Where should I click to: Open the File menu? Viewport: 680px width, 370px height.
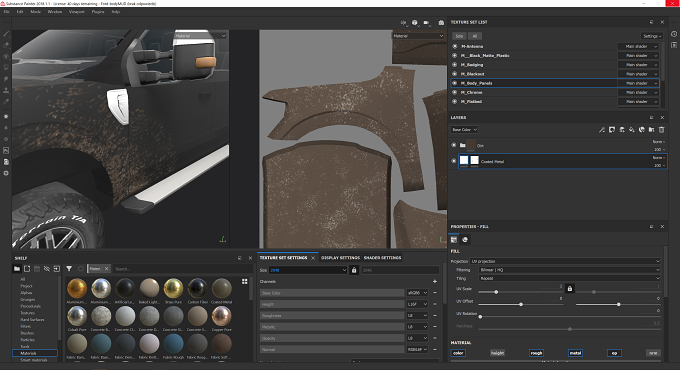click(x=7, y=12)
